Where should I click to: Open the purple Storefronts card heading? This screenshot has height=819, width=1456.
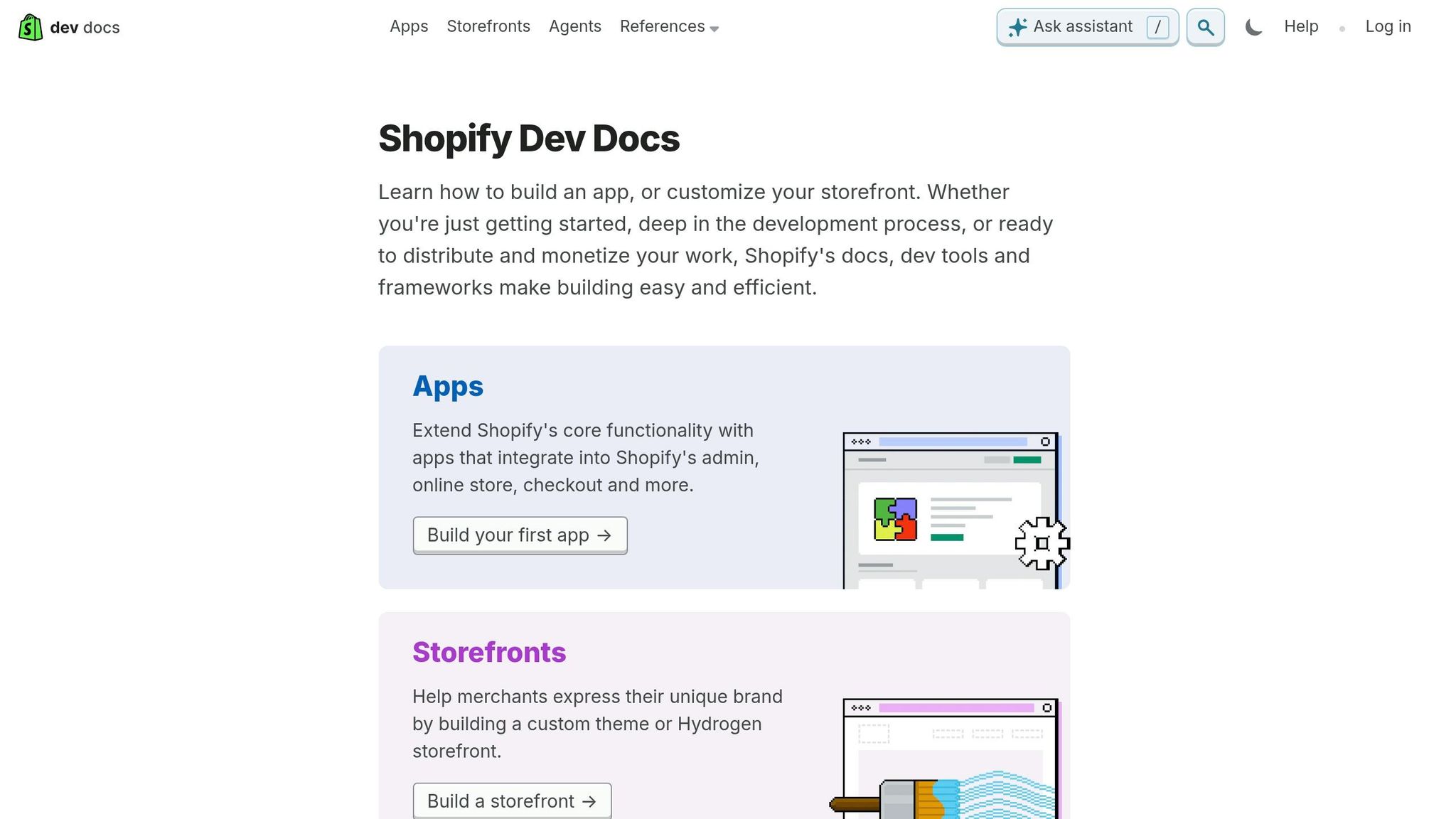489,652
